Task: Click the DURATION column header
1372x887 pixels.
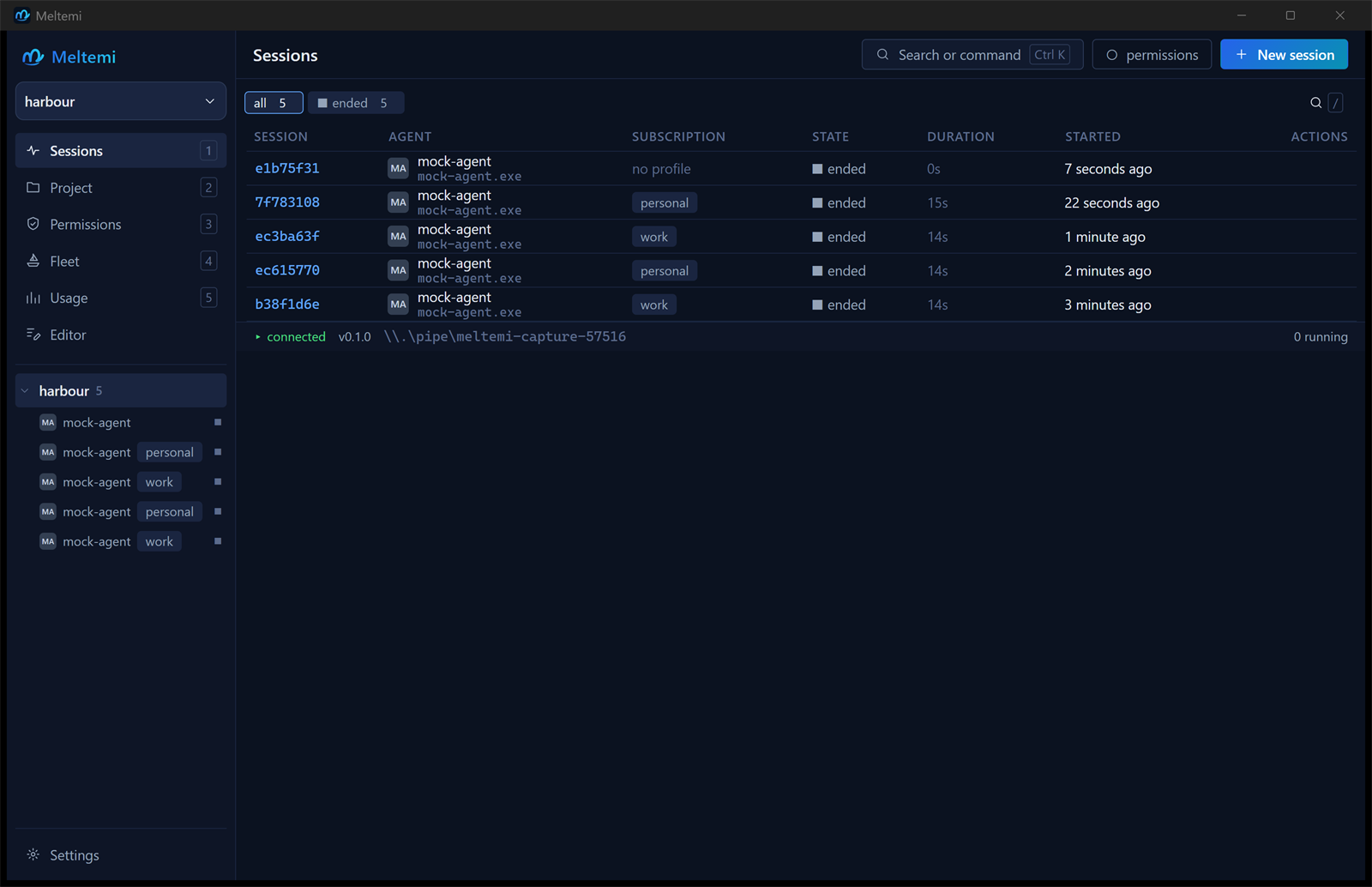Action: pos(960,136)
